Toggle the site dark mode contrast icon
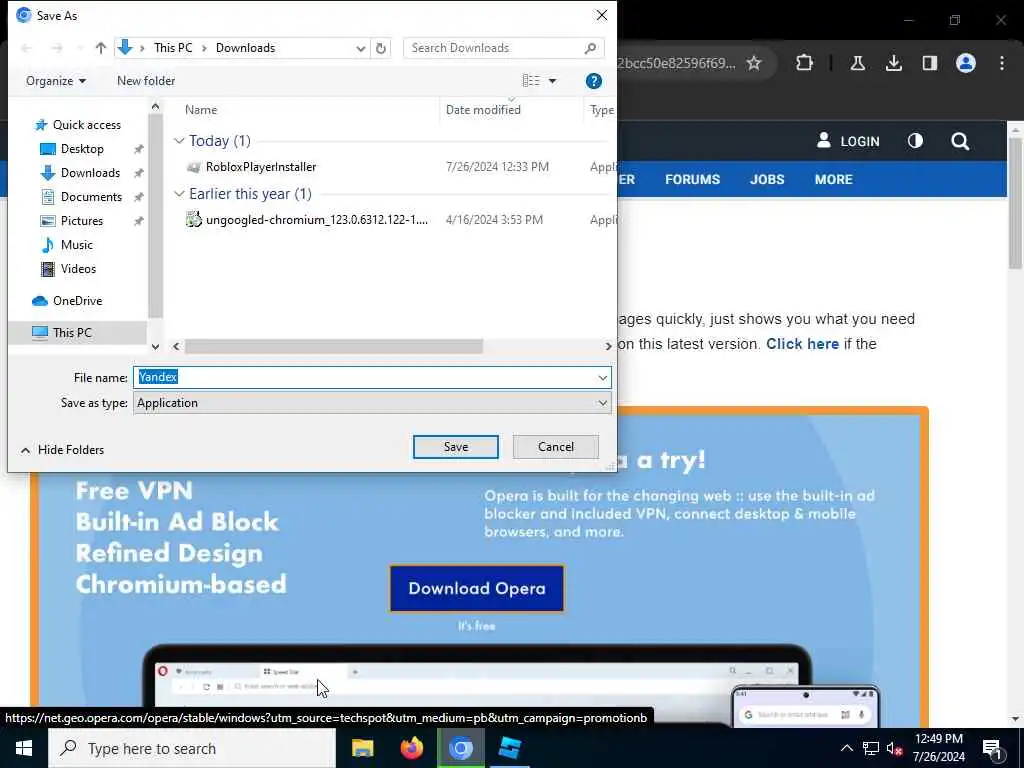 [x=915, y=141]
